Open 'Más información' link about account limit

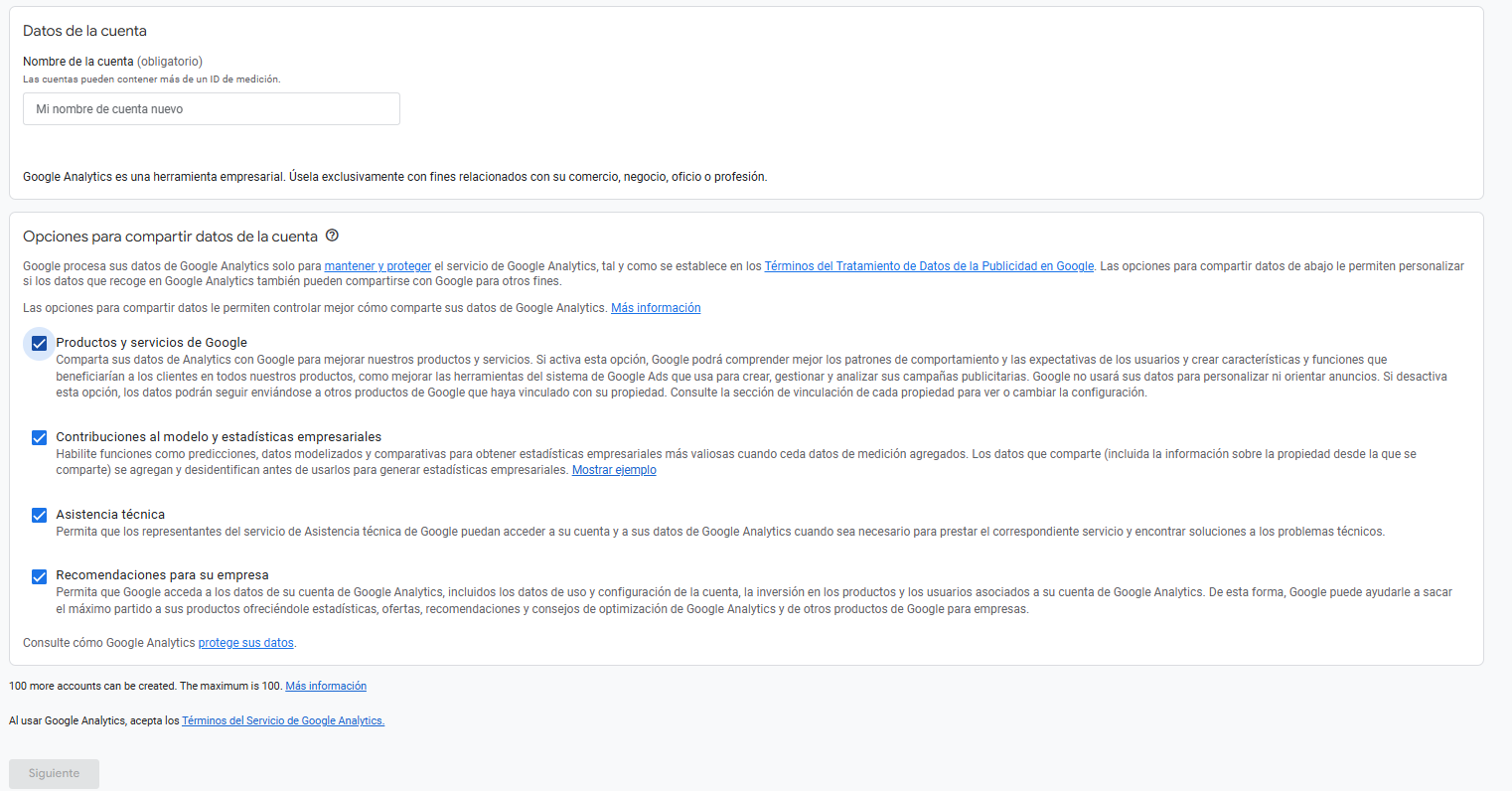coord(326,686)
